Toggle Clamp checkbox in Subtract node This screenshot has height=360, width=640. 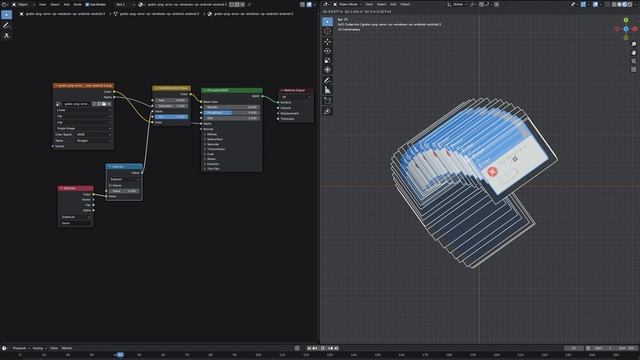point(110,185)
